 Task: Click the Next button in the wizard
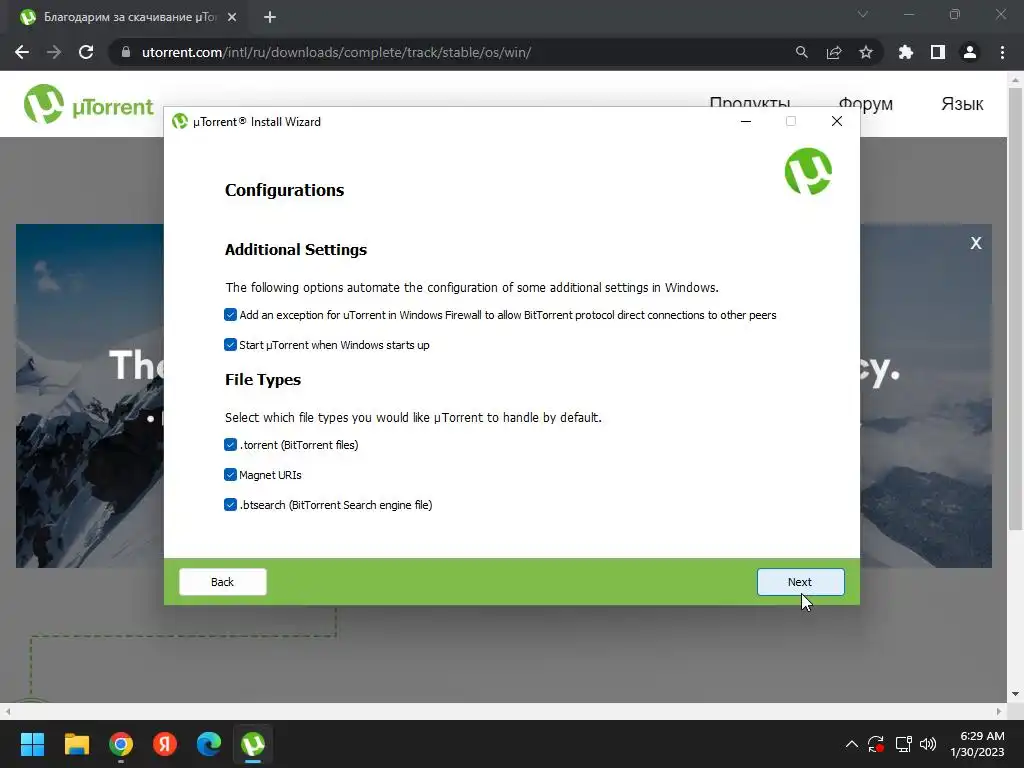(x=800, y=582)
